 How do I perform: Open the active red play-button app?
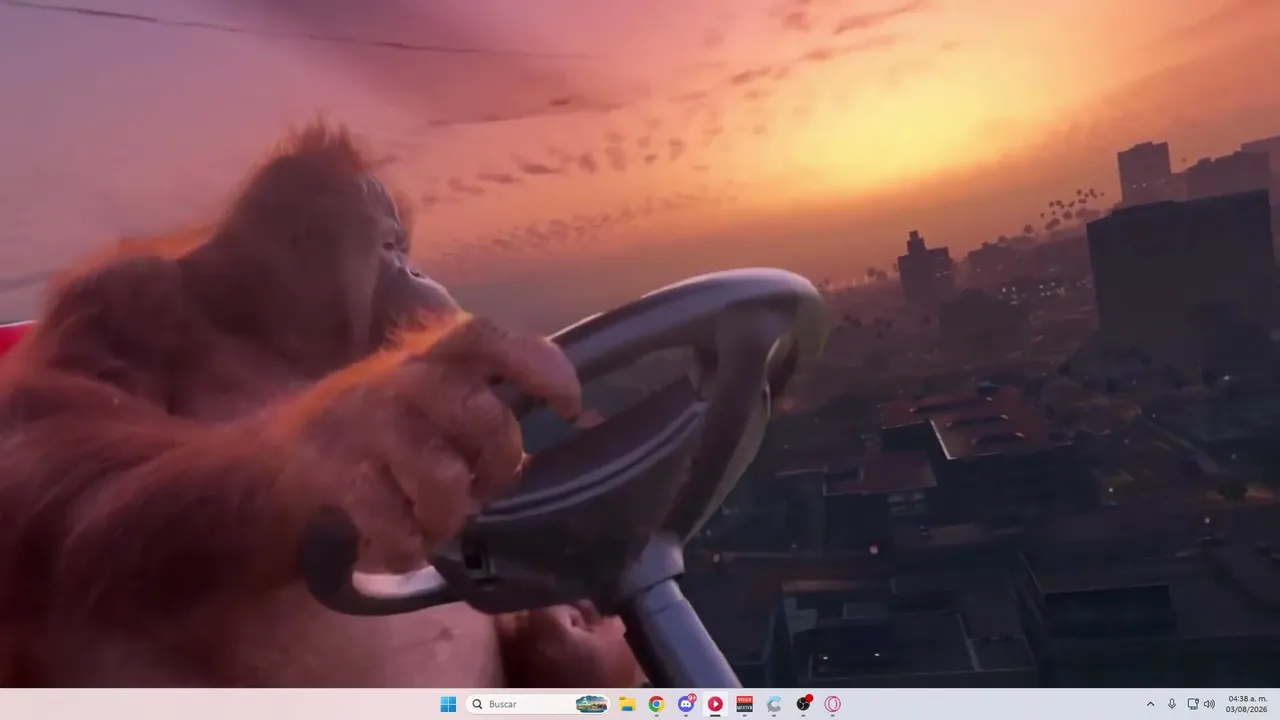(715, 704)
